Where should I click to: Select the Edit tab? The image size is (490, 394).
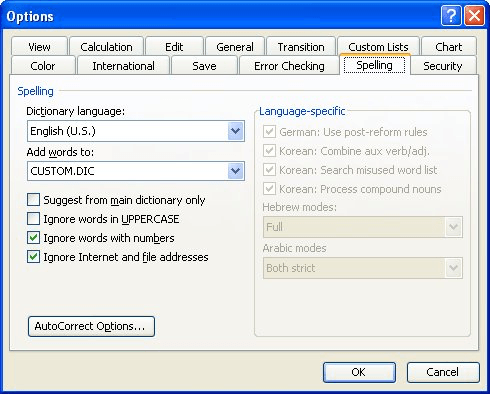pyautogui.click(x=174, y=47)
